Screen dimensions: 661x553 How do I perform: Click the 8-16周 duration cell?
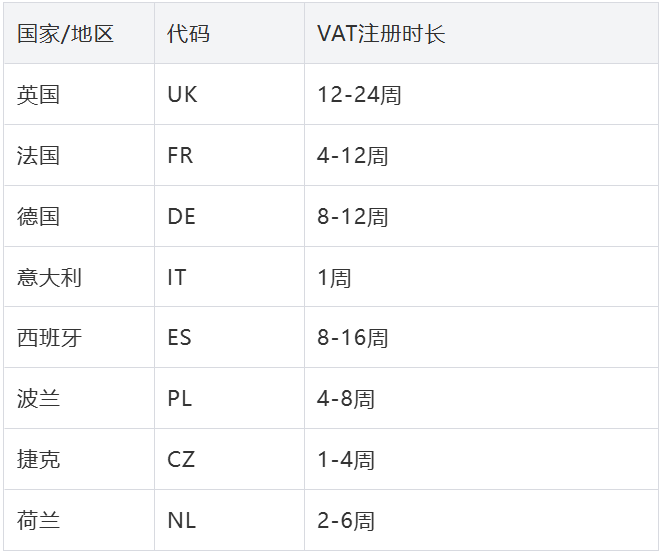pyautogui.click(x=353, y=338)
